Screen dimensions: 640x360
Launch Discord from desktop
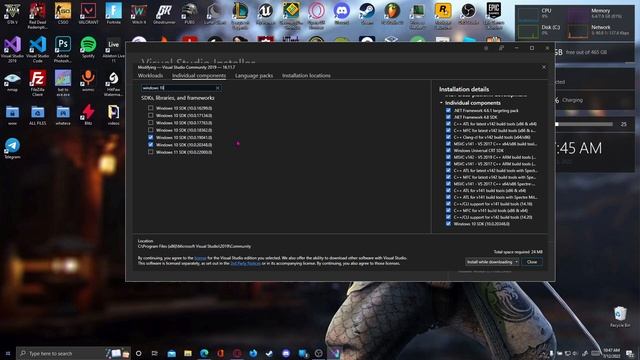point(342,13)
